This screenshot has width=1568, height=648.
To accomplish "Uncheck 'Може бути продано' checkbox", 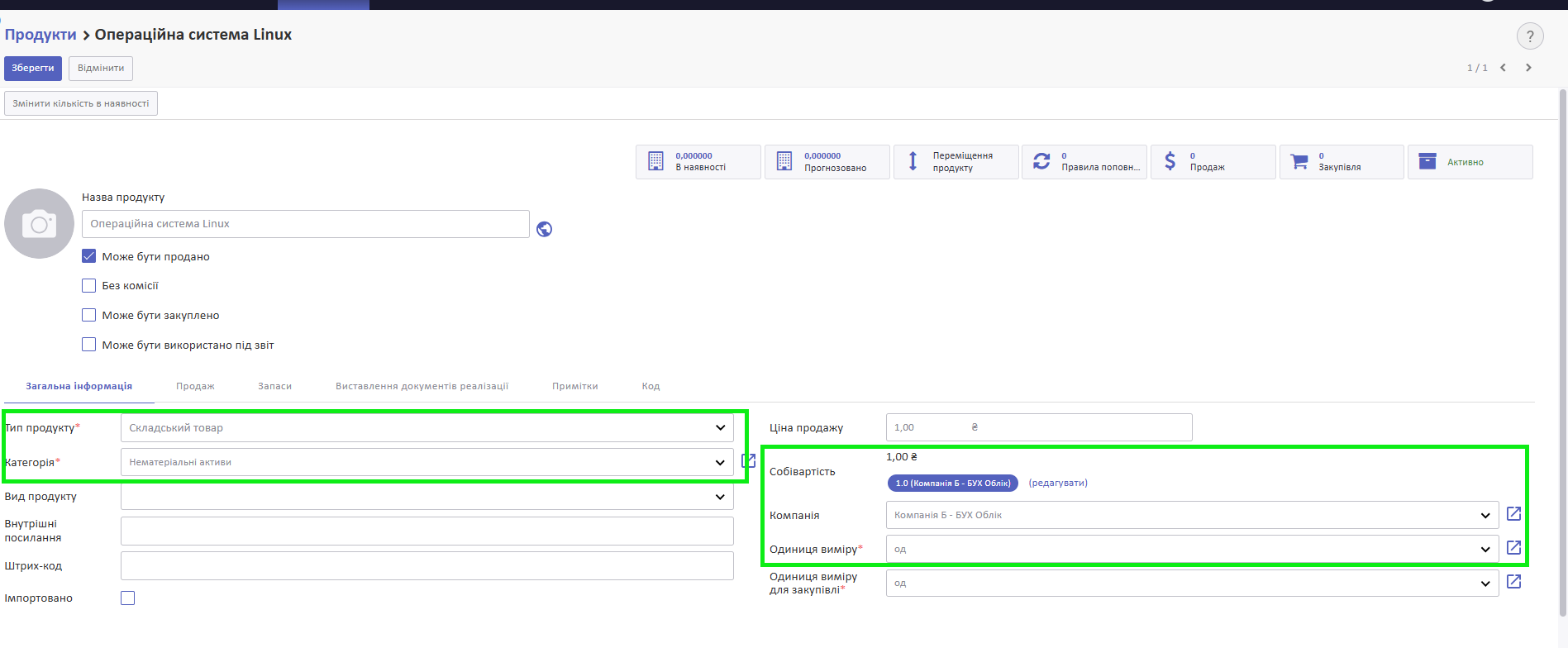I will point(89,256).
